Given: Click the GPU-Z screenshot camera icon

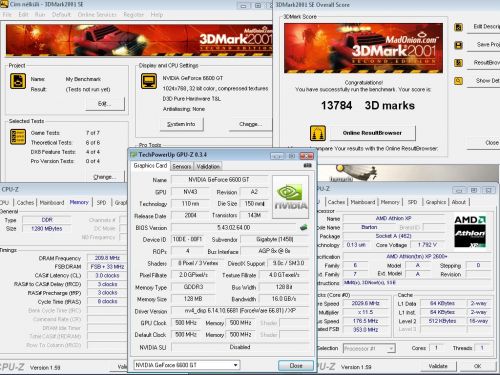Looking at the screenshot, I should click(307, 165).
